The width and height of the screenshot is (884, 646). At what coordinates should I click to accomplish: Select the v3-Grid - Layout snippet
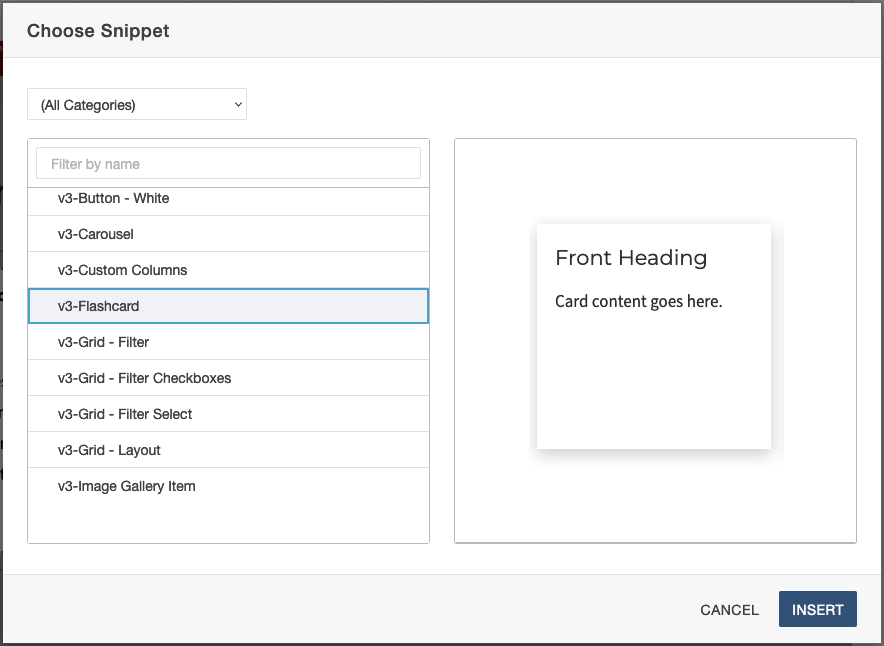click(x=228, y=450)
